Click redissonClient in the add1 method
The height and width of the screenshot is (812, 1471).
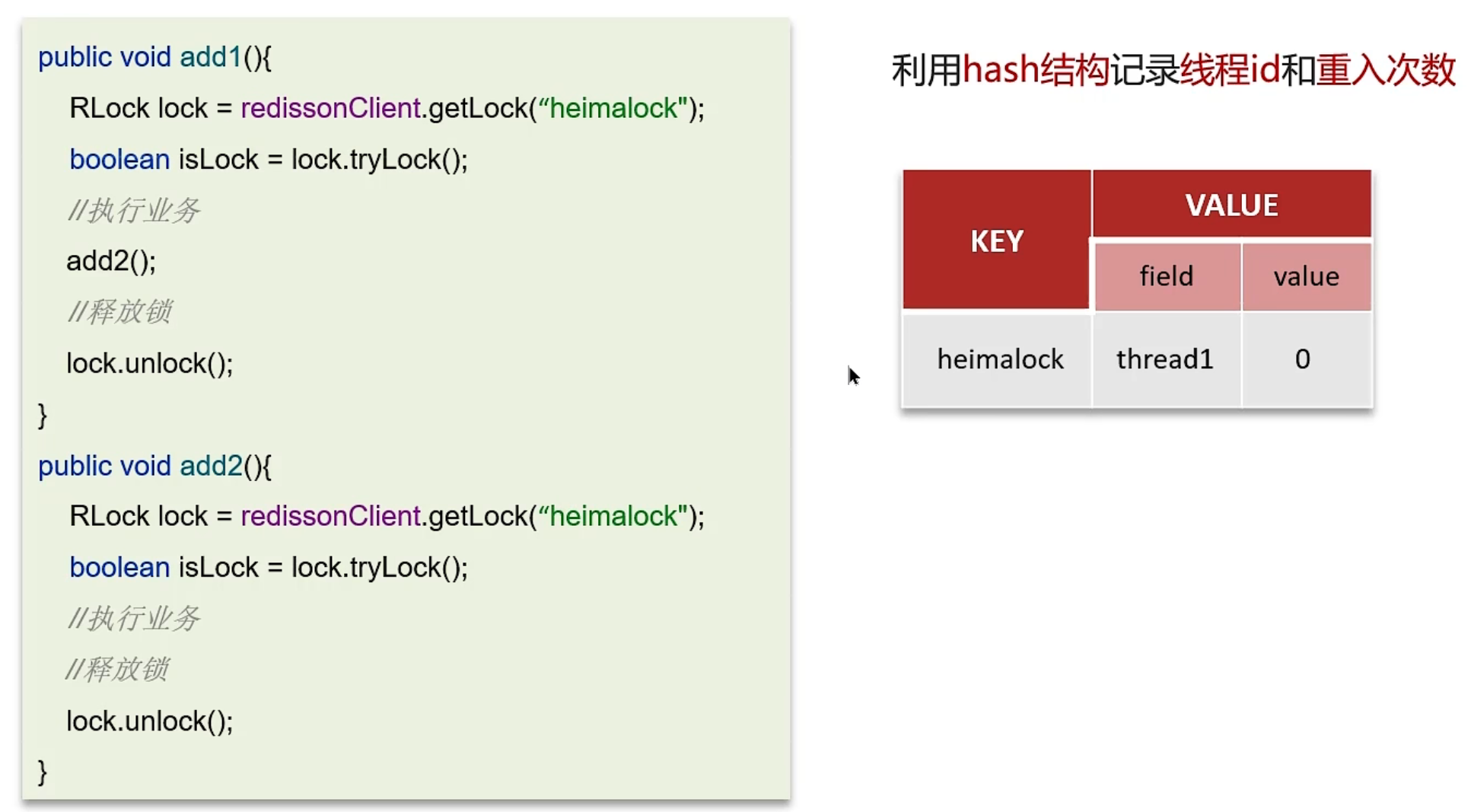tap(330, 108)
